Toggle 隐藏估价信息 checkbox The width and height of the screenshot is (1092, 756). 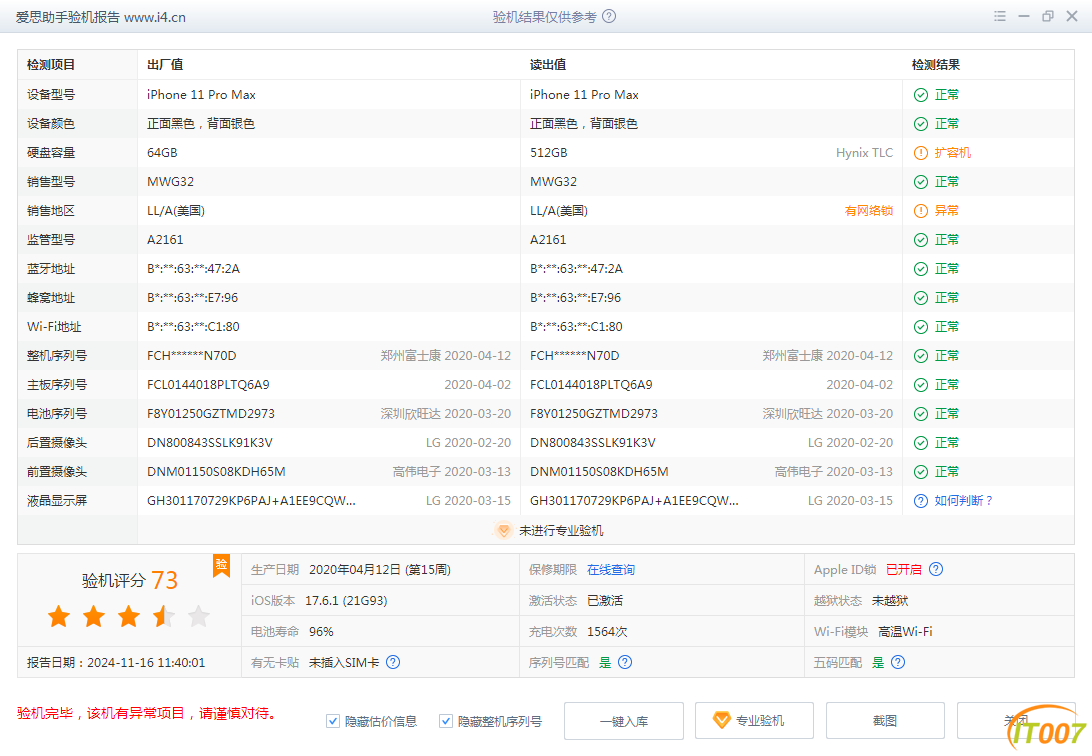coord(333,721)
